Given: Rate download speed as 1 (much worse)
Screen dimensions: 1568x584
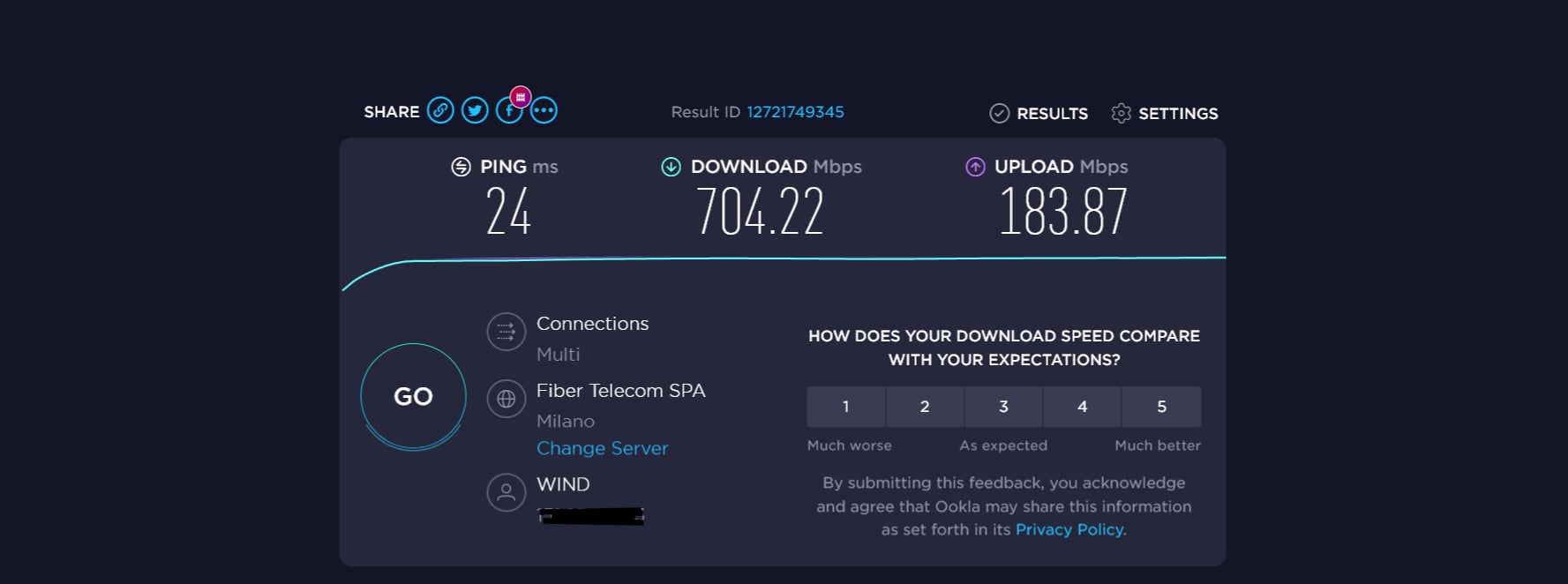Looking at the screenshot, I should click(845, 407).
